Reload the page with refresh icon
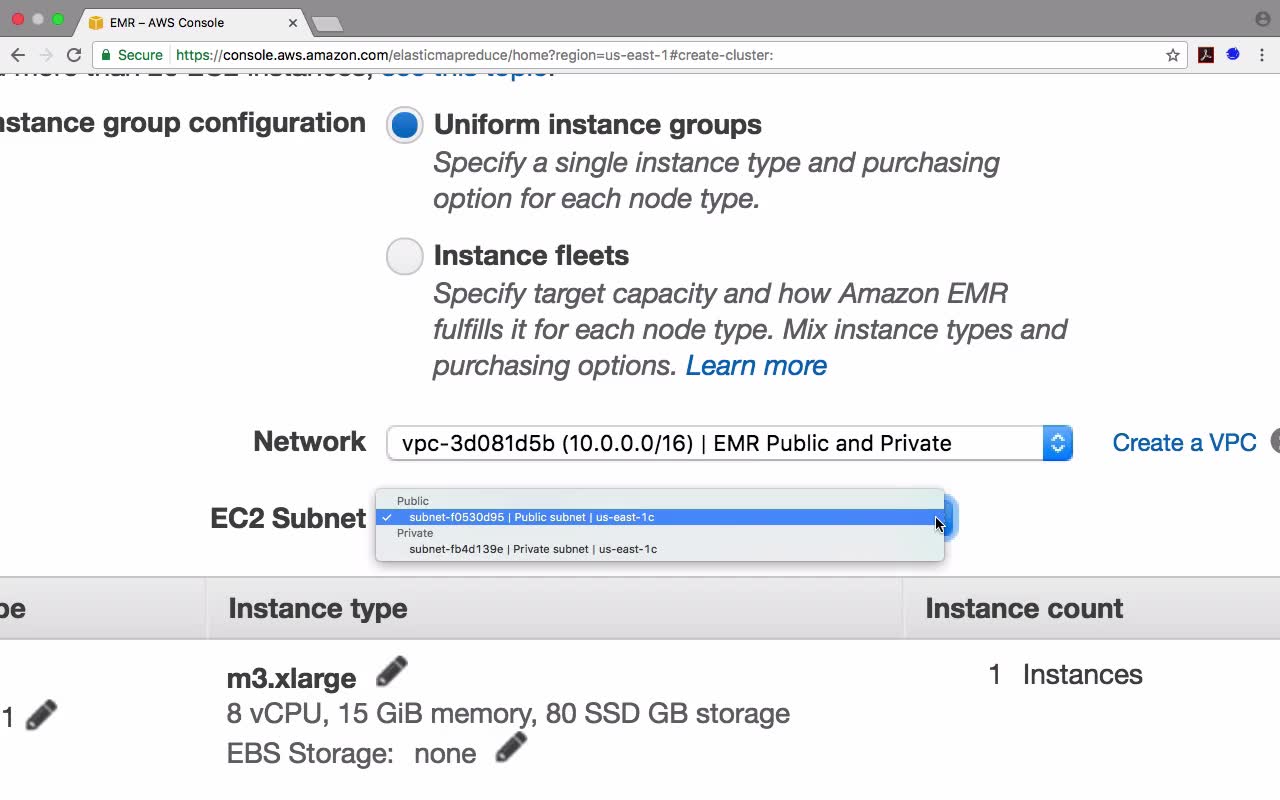Screen dimensions: 1280x800 click(x=74, y=55)
